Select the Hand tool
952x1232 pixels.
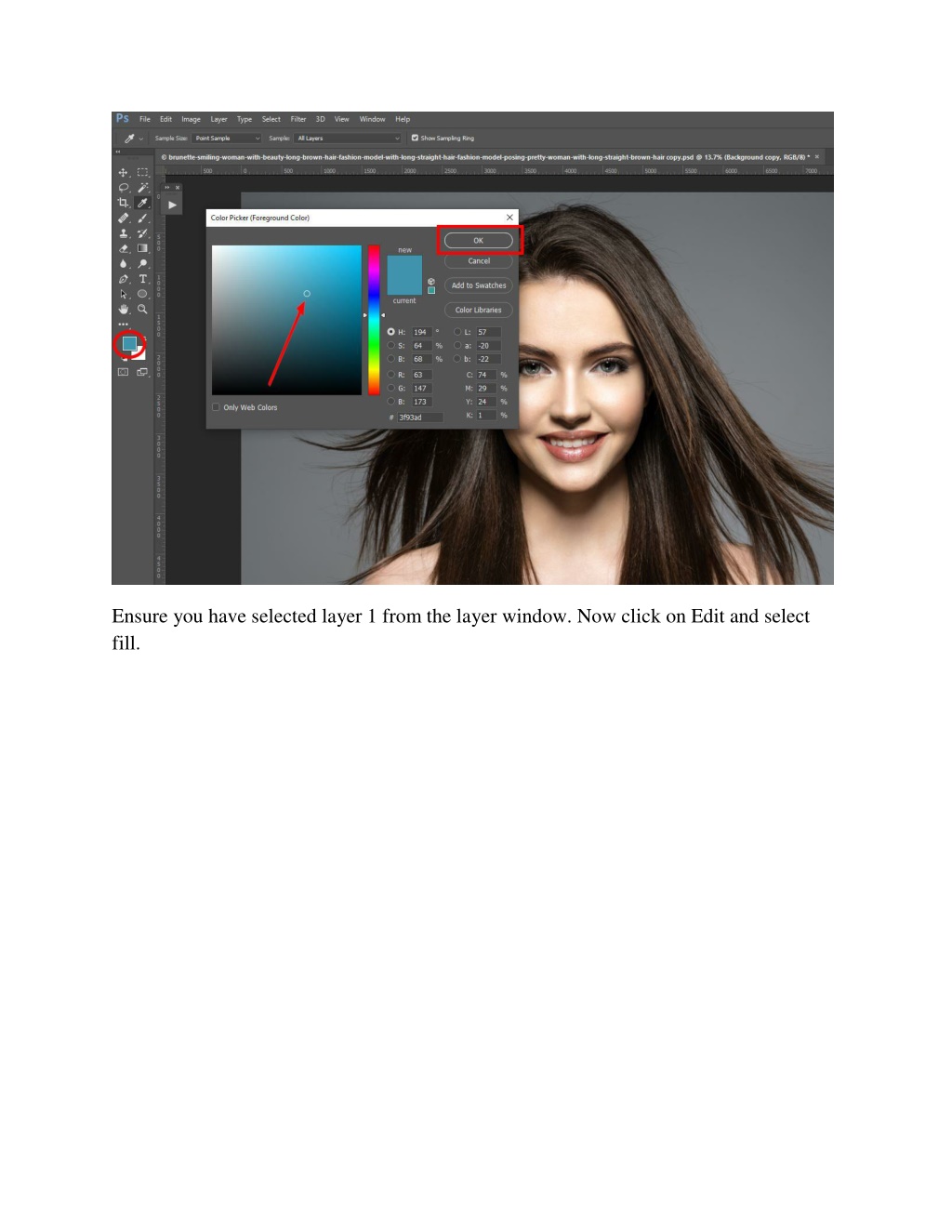click(123, 309)
